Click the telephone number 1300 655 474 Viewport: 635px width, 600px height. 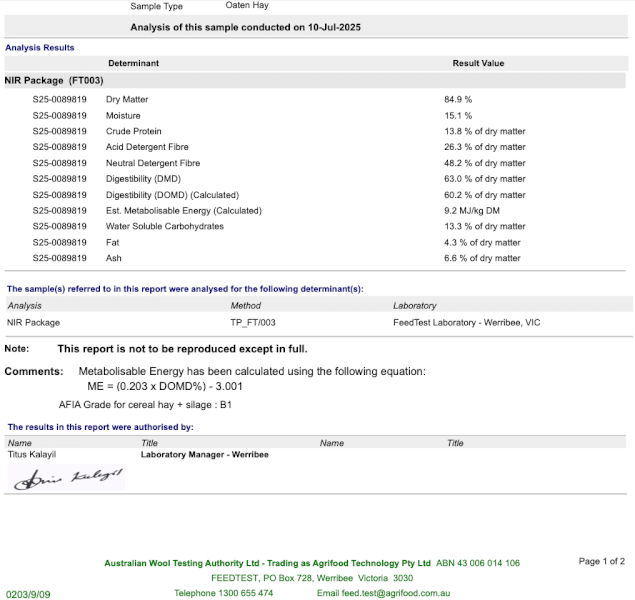(238, 593)
